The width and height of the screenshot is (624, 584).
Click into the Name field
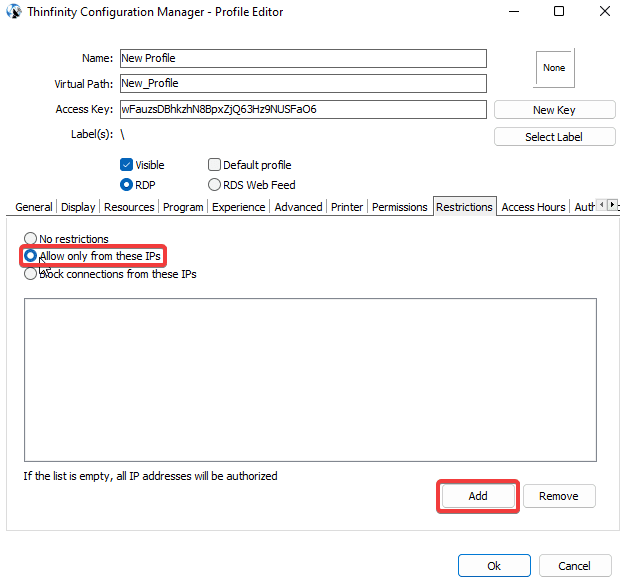pos(303,59)
